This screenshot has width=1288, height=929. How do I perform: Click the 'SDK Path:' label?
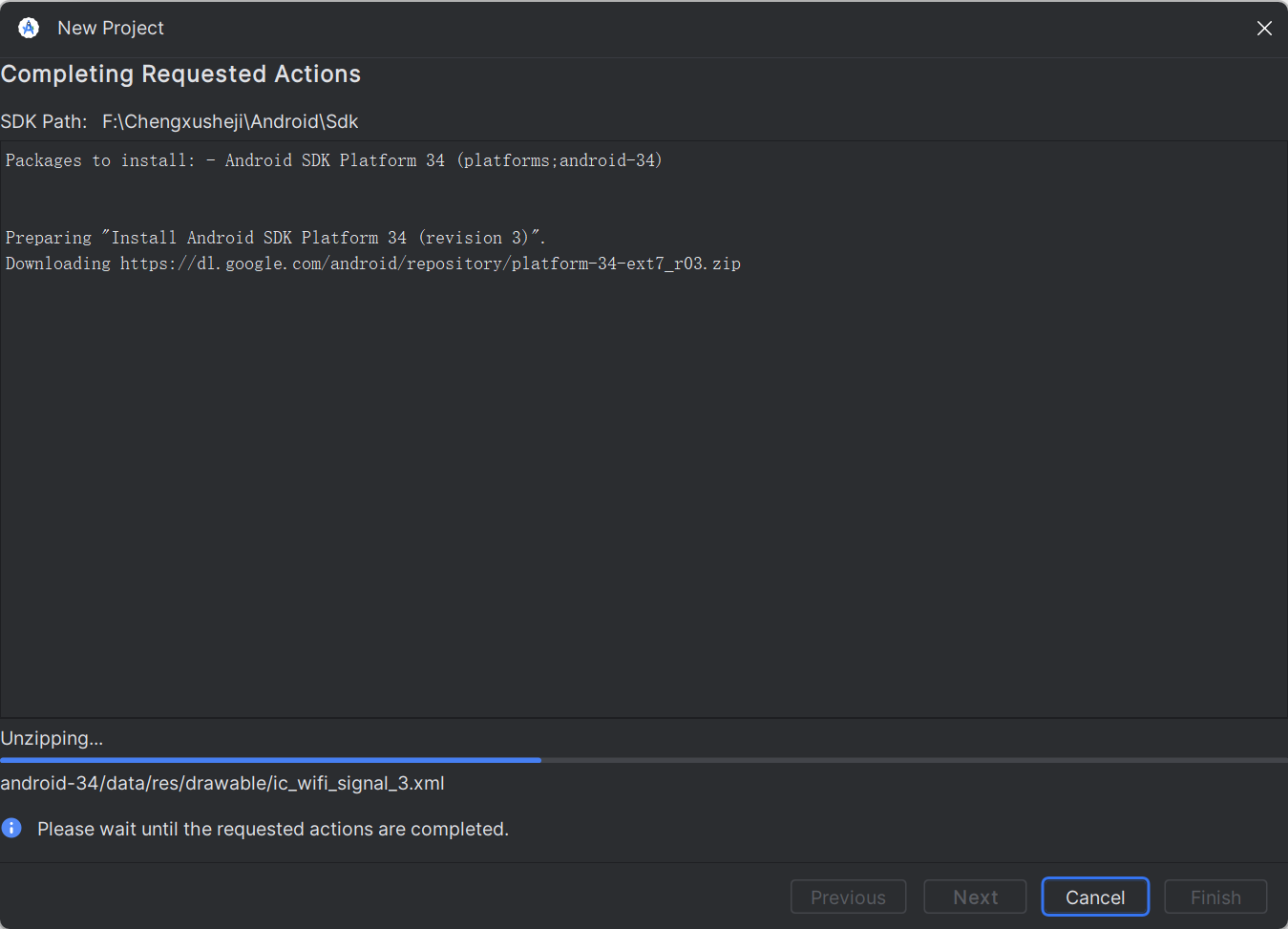[x=44, y=121]
